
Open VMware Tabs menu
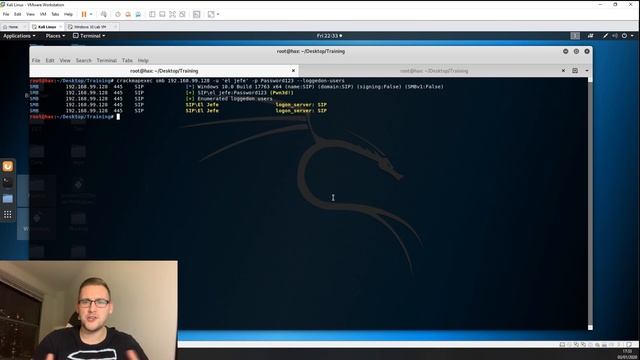(55, 14)
